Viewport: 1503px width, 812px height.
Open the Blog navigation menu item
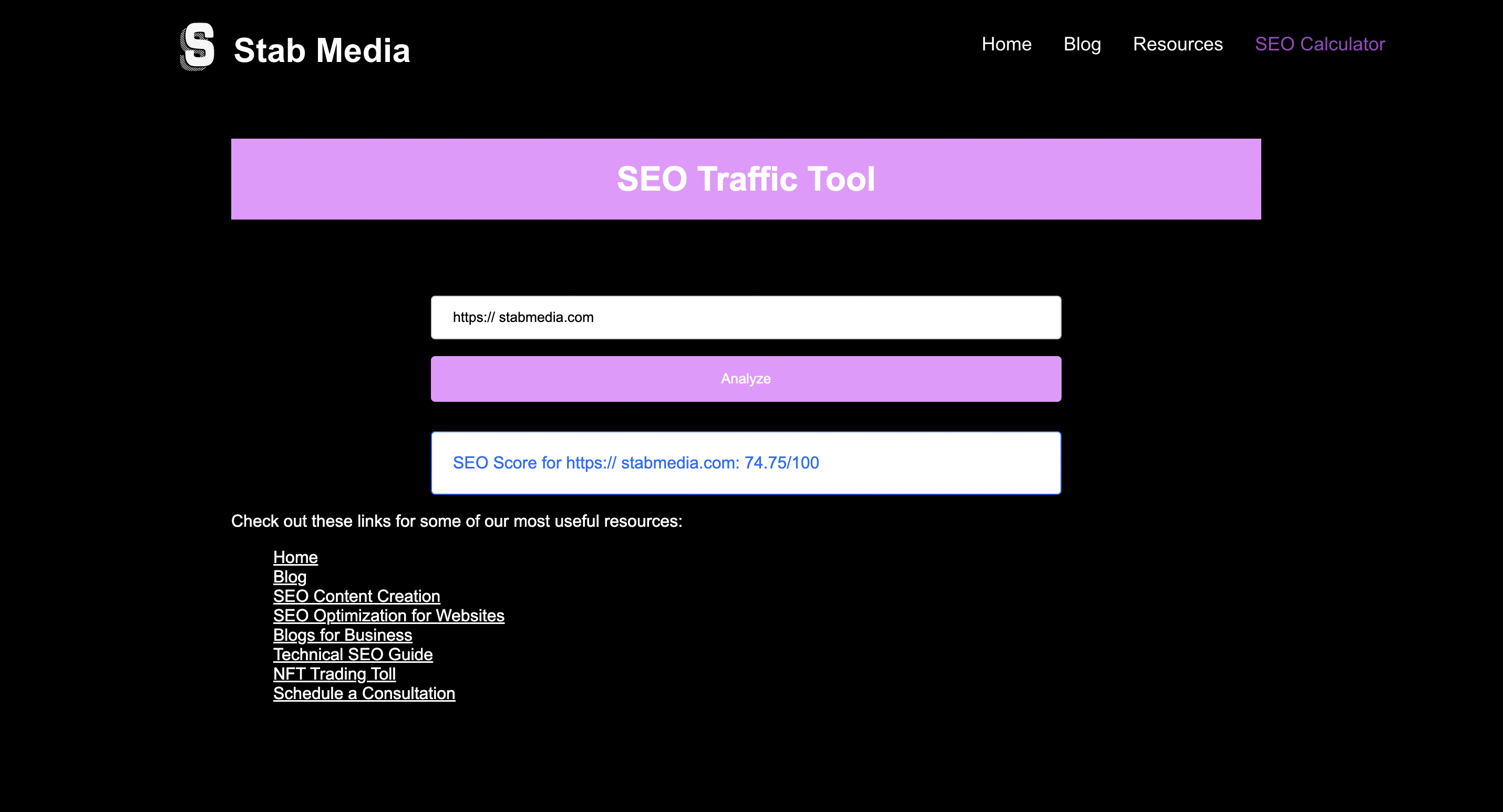tap(1083, 44)
